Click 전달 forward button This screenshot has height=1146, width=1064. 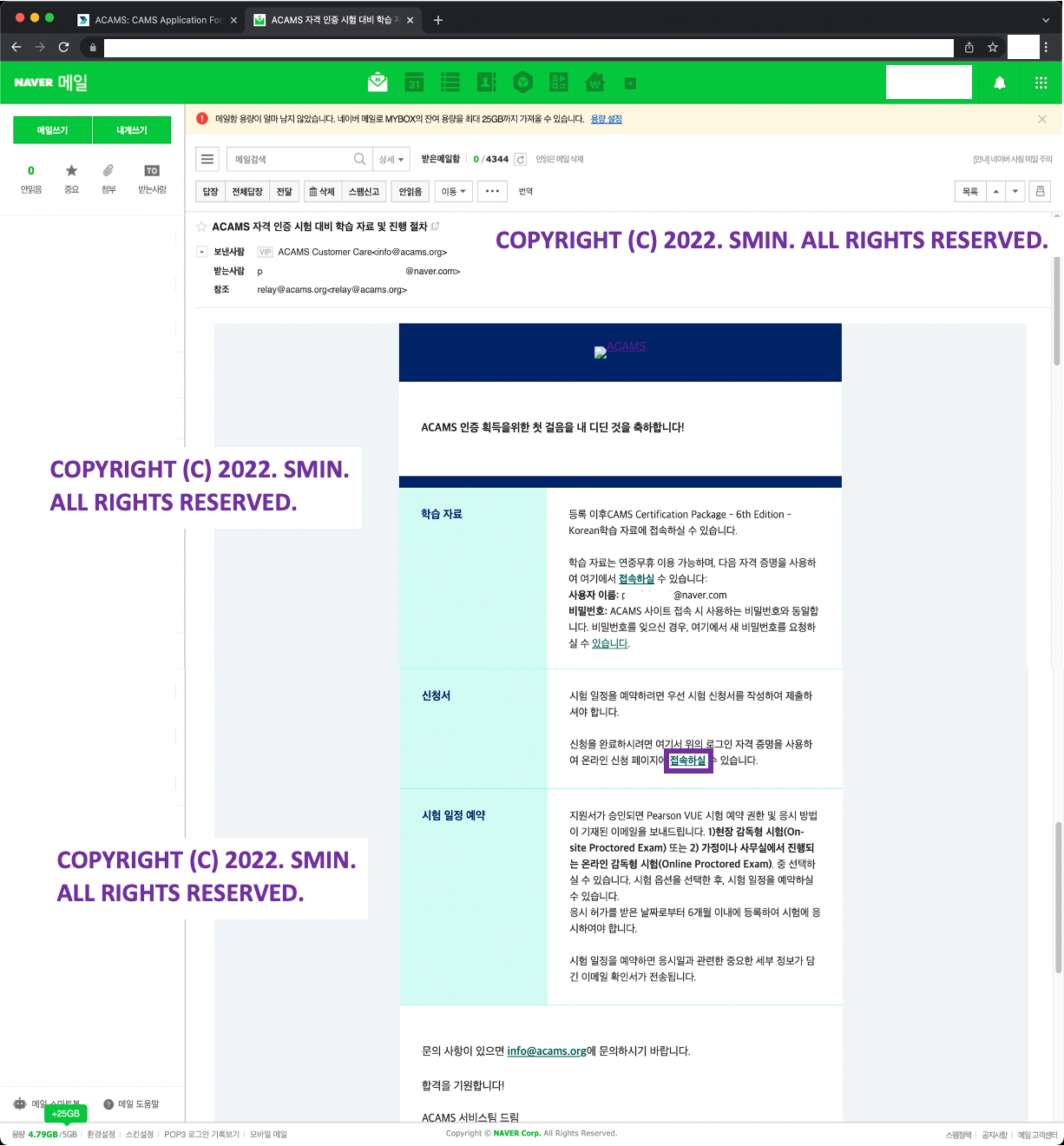coord(285,192)
